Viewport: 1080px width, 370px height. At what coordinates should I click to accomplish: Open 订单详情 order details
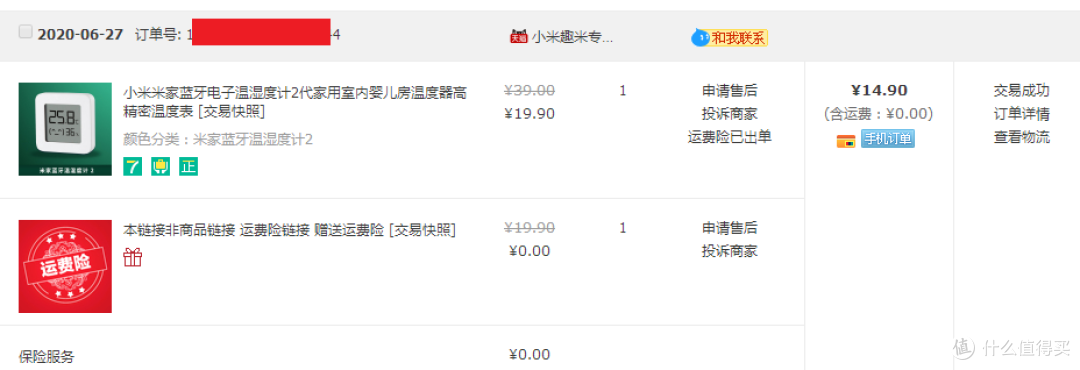tap(1021, 114)
